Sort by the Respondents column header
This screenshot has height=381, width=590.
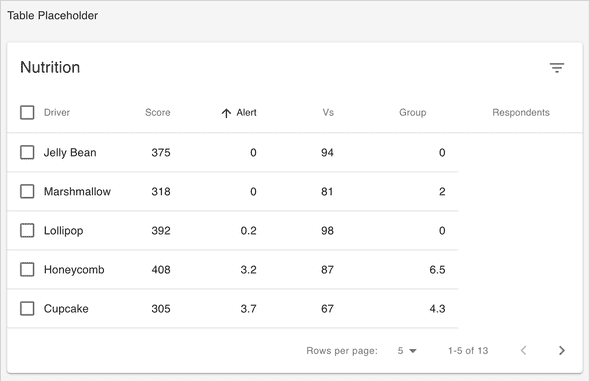click(521, 112)
